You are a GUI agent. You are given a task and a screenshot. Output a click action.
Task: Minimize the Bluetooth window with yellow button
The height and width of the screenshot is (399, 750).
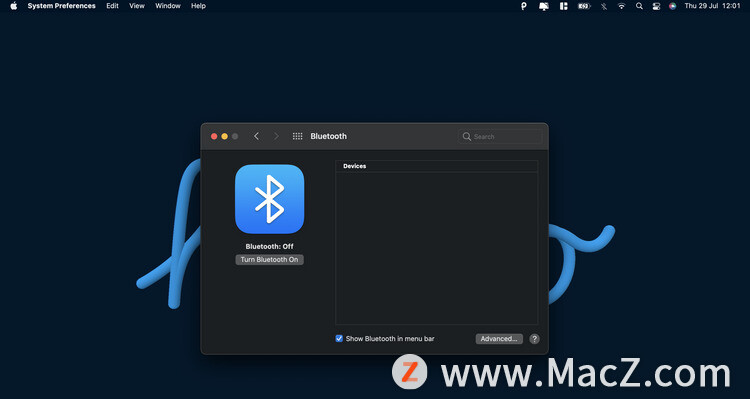coord(224,136)
